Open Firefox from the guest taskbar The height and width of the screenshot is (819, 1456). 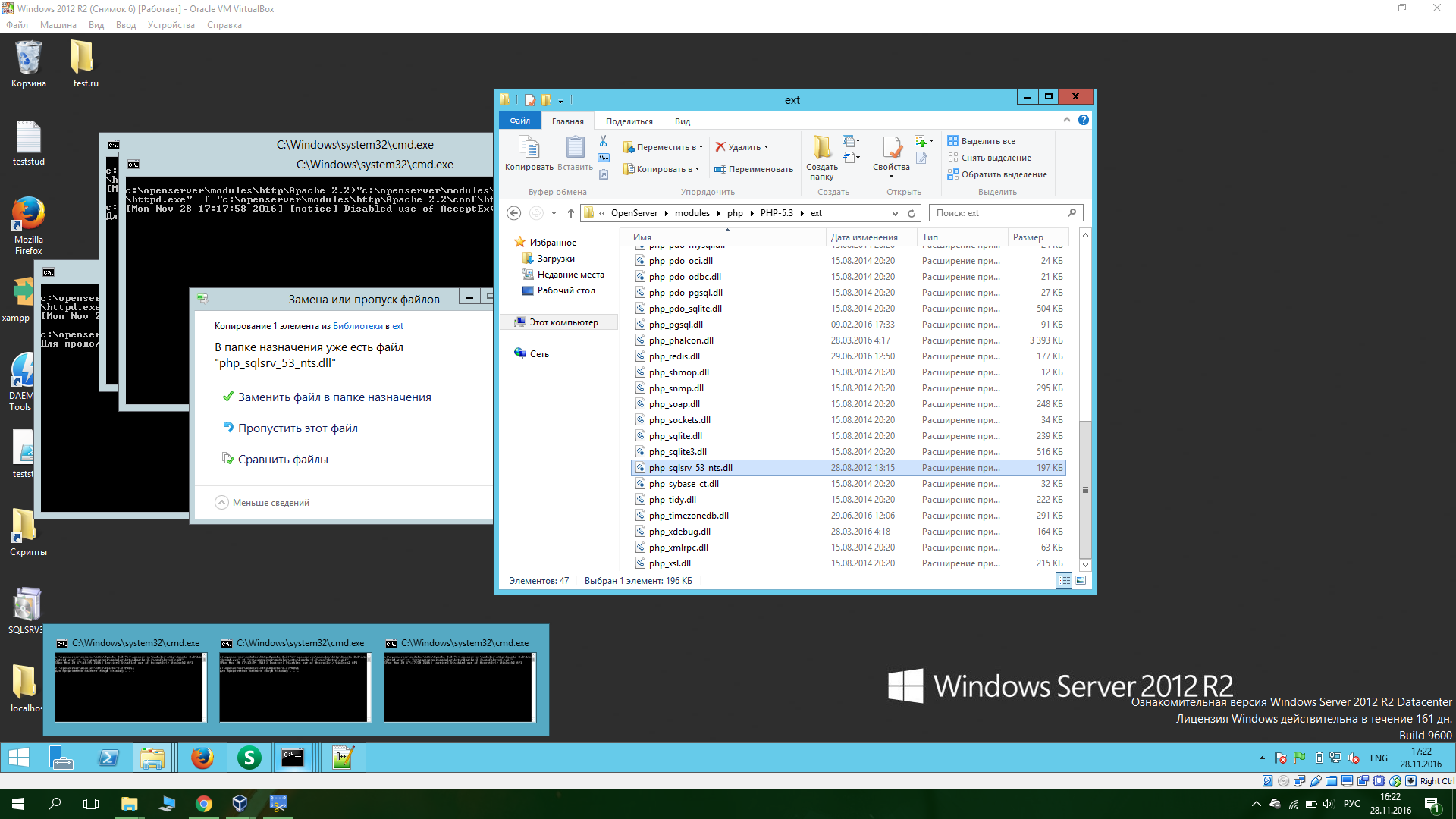(x=202, y=758)
